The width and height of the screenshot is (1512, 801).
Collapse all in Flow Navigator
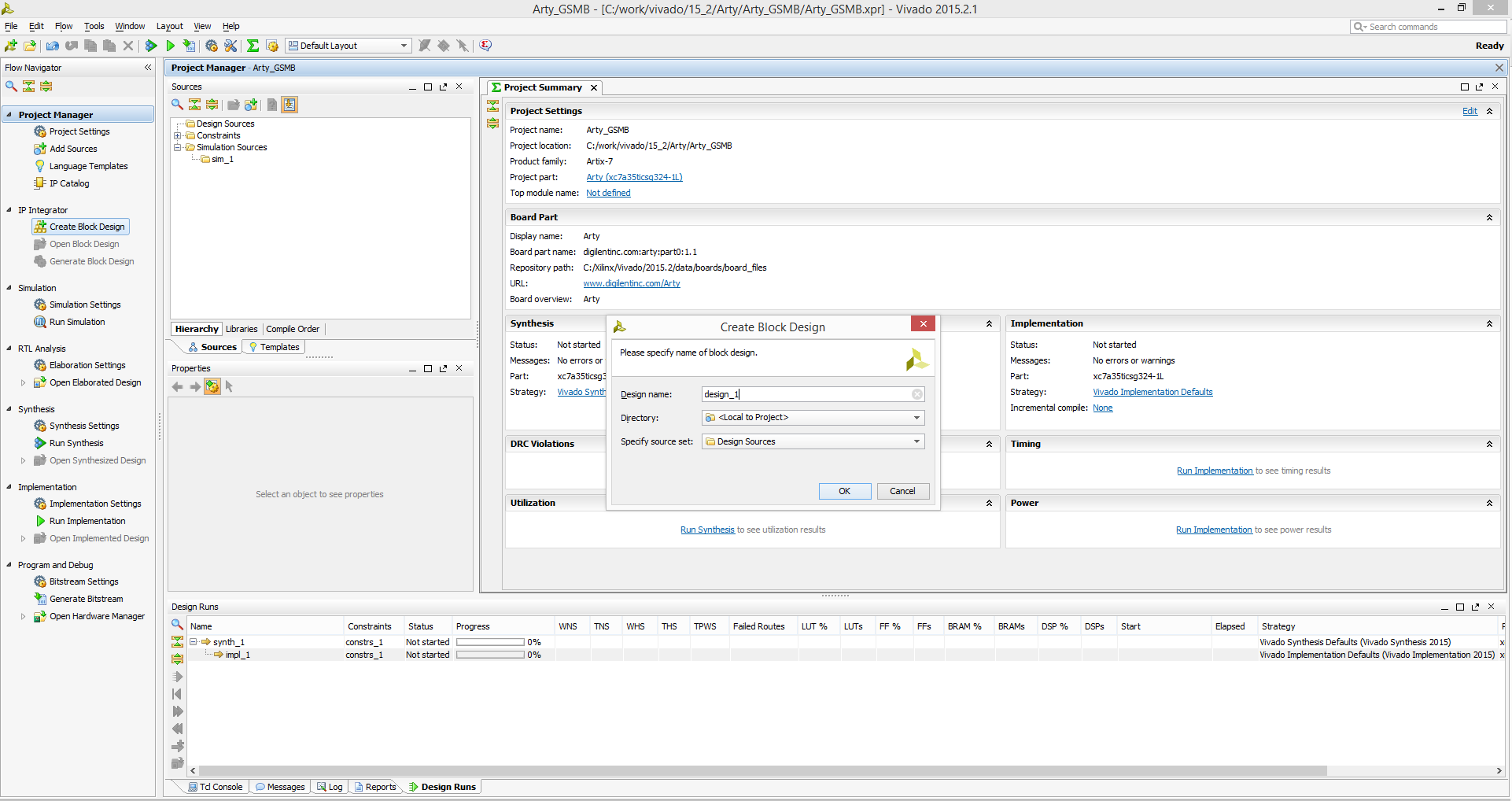coord(28,87)
